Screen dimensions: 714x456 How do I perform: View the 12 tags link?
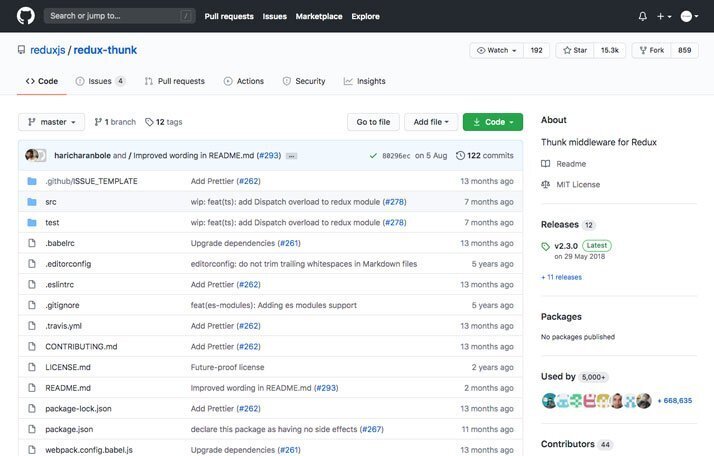163,122
